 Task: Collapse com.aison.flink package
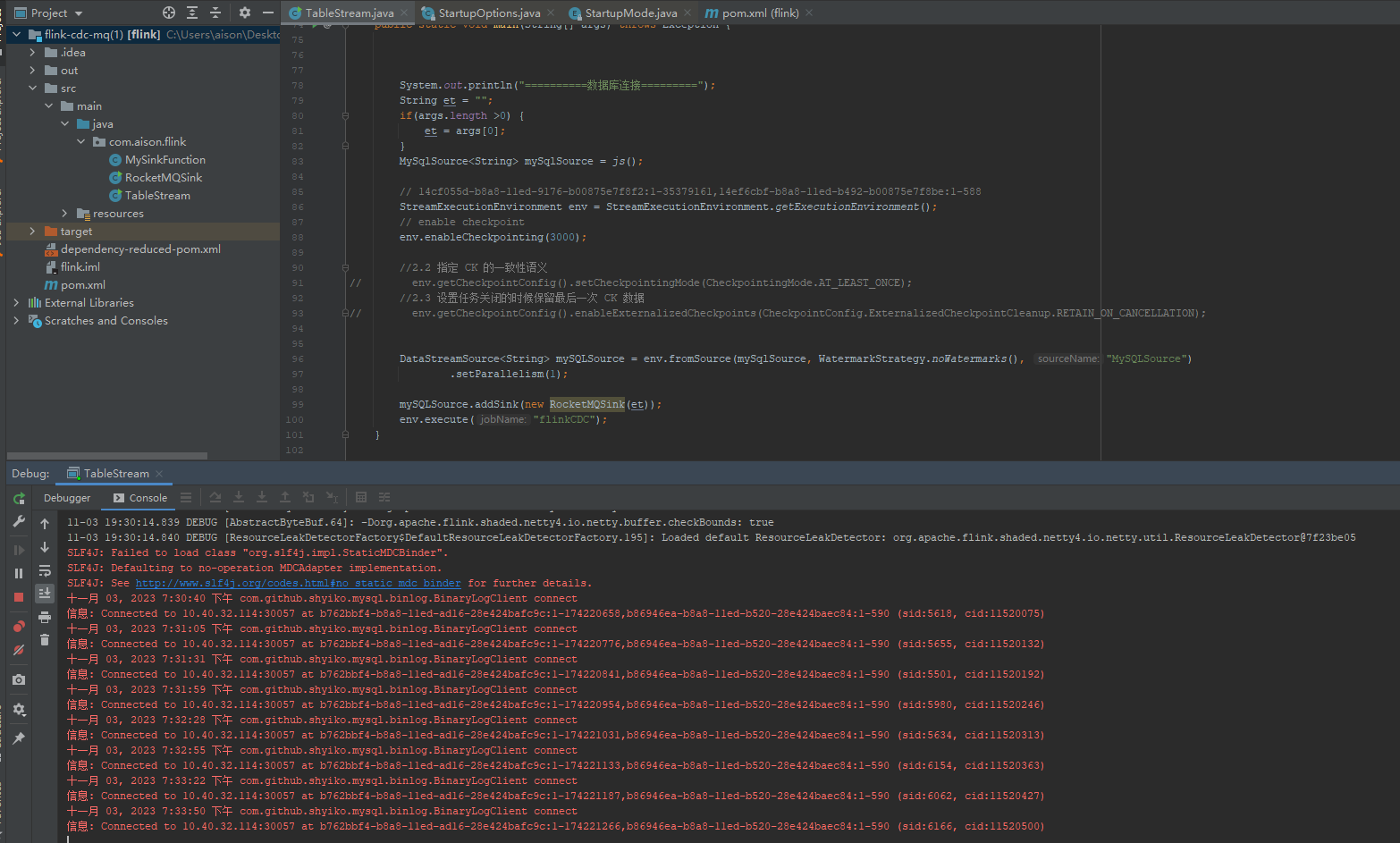[x=80, y=141]
